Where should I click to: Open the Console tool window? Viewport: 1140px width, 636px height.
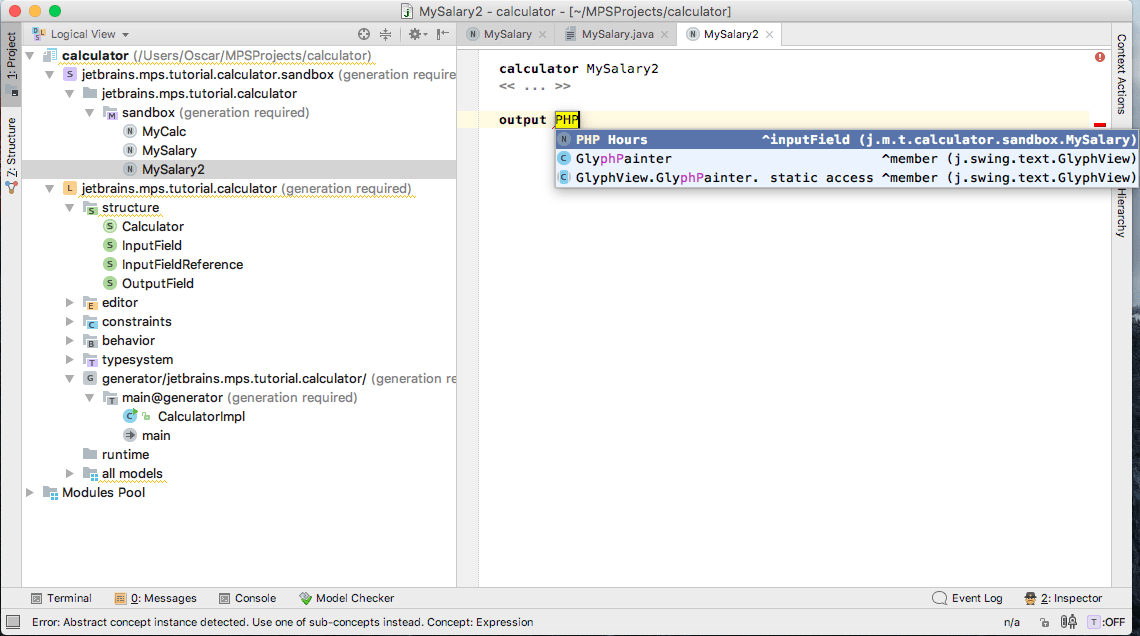247,598
